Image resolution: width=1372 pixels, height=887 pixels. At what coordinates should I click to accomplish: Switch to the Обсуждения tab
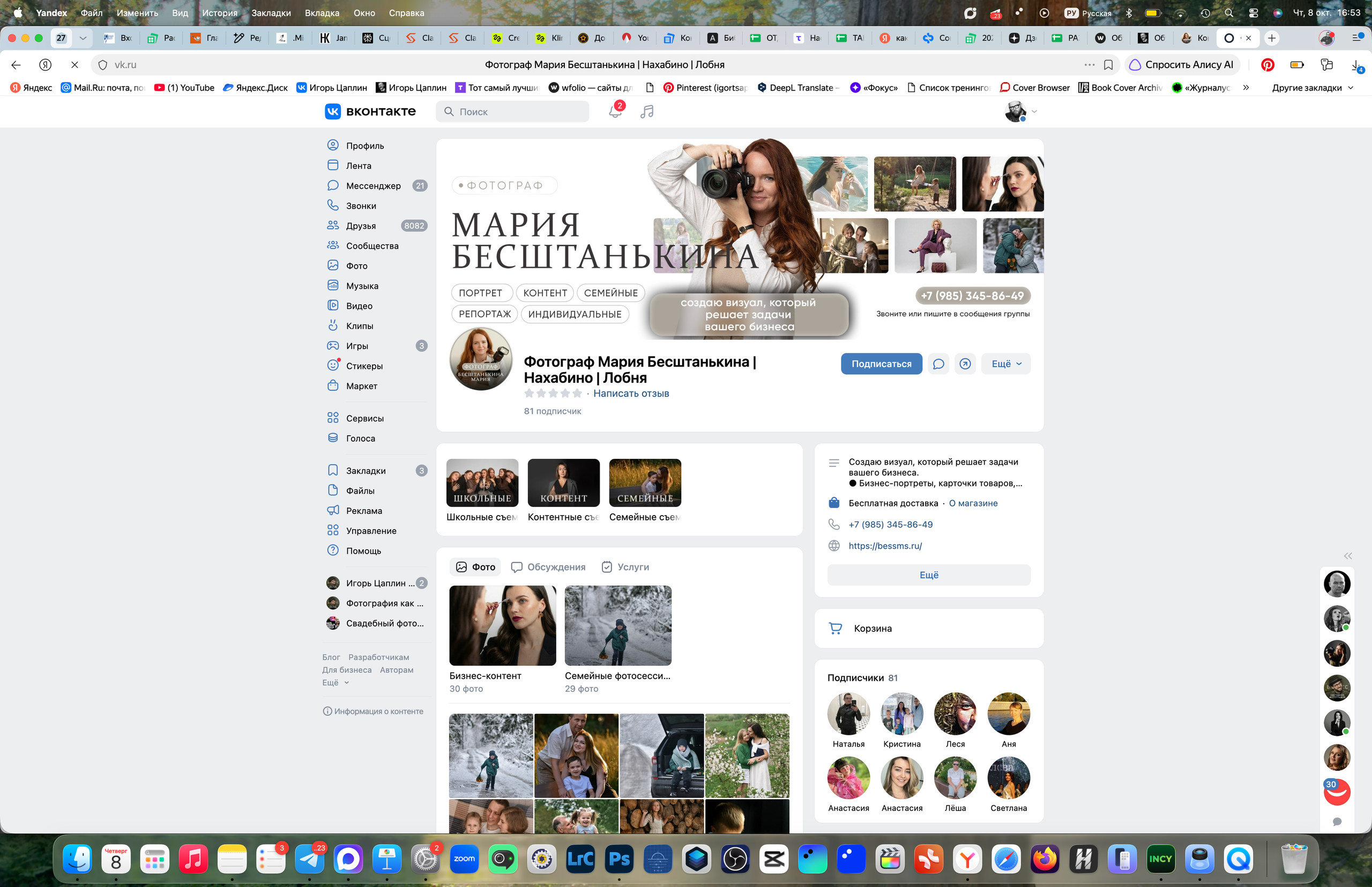(x=548, y=568)
